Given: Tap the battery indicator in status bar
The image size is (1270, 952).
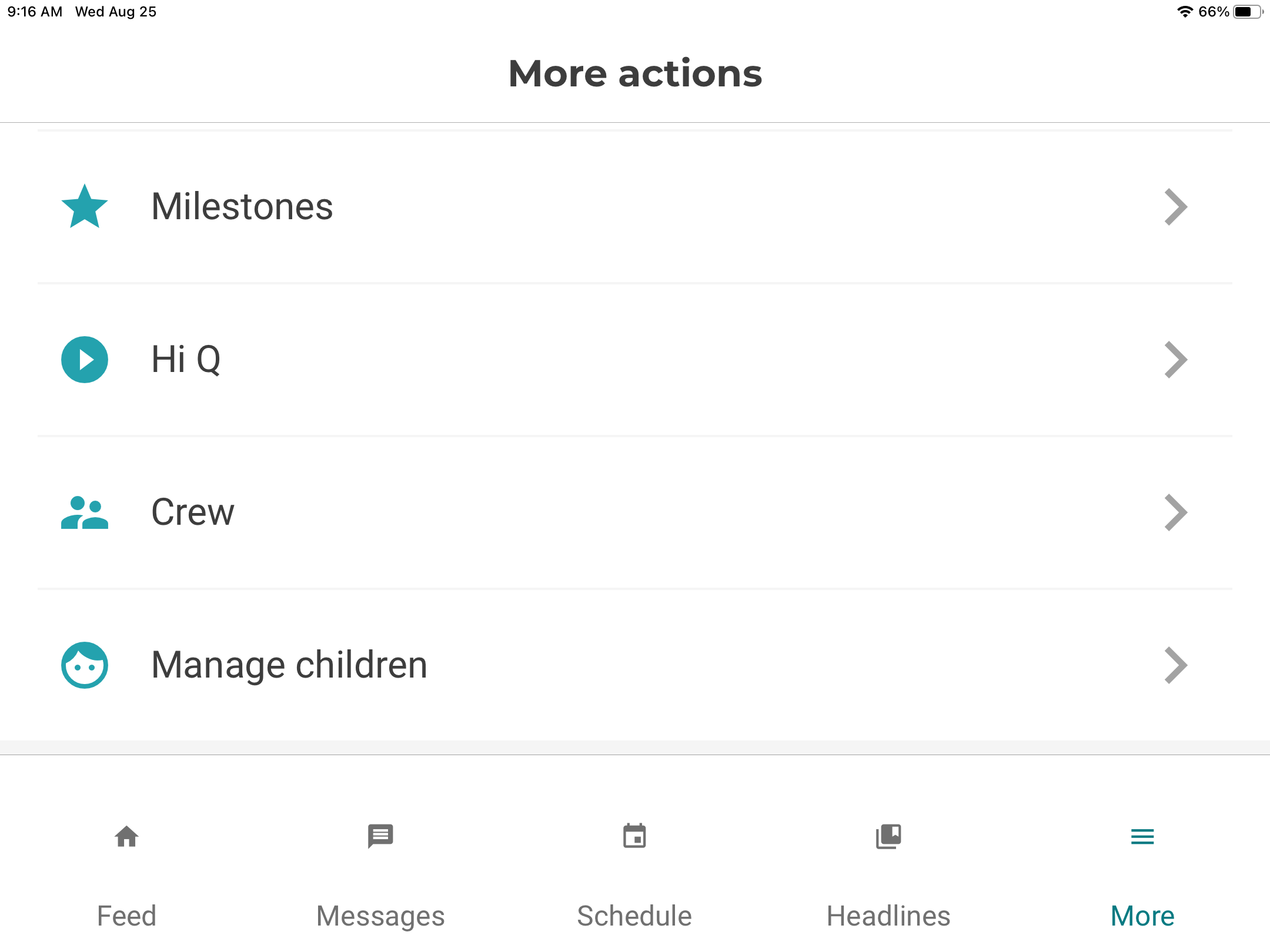Looking at the screenshot, I should coord(1247,12).
